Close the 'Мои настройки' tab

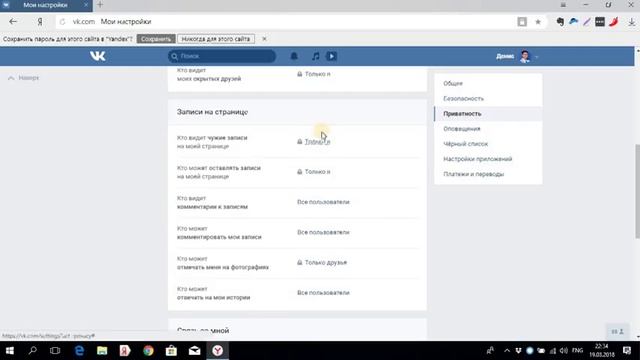(x=86, y=5)
